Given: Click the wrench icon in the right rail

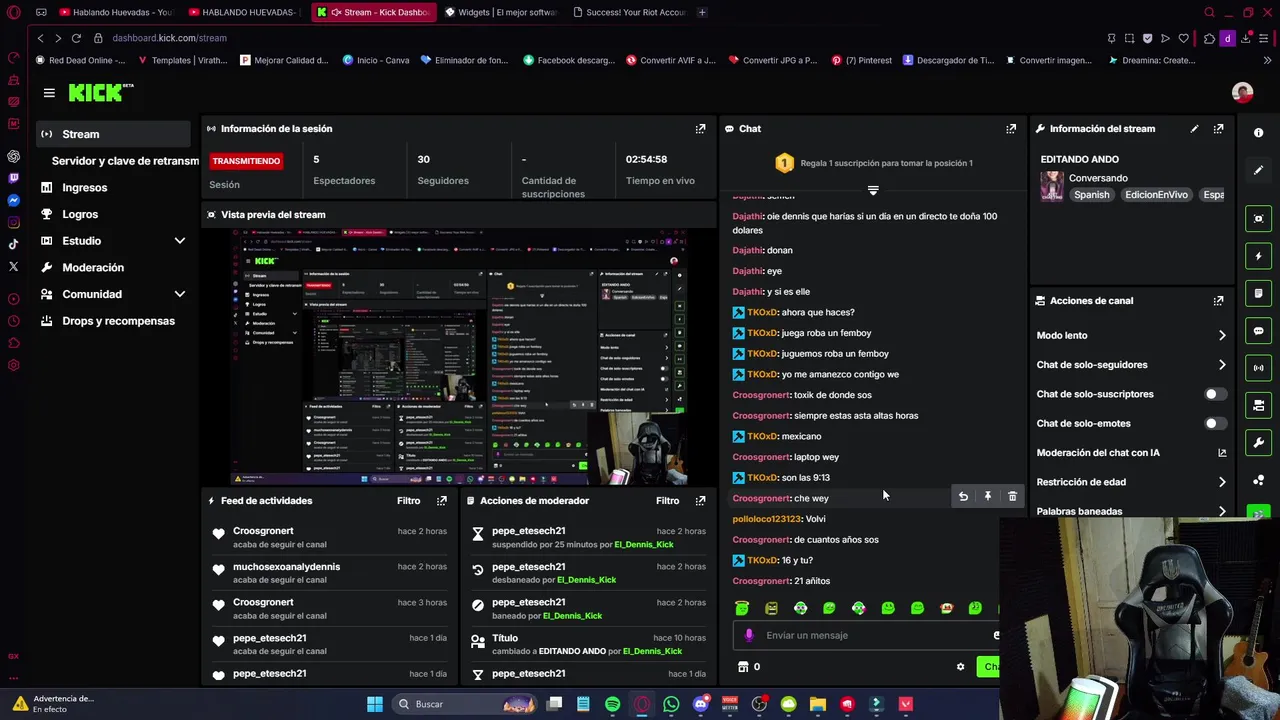Looking at the screenshot, I should click(x=1258, y=442).
